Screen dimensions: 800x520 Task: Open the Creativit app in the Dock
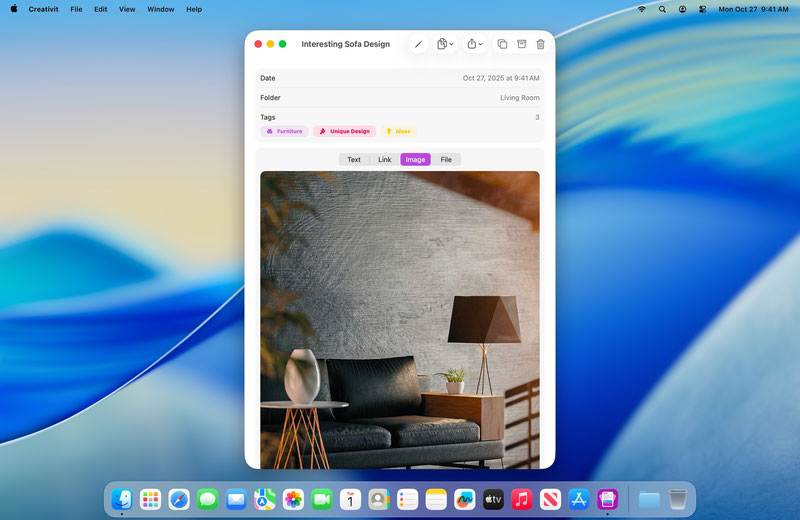pyautogui.click(x=607, y=499)
